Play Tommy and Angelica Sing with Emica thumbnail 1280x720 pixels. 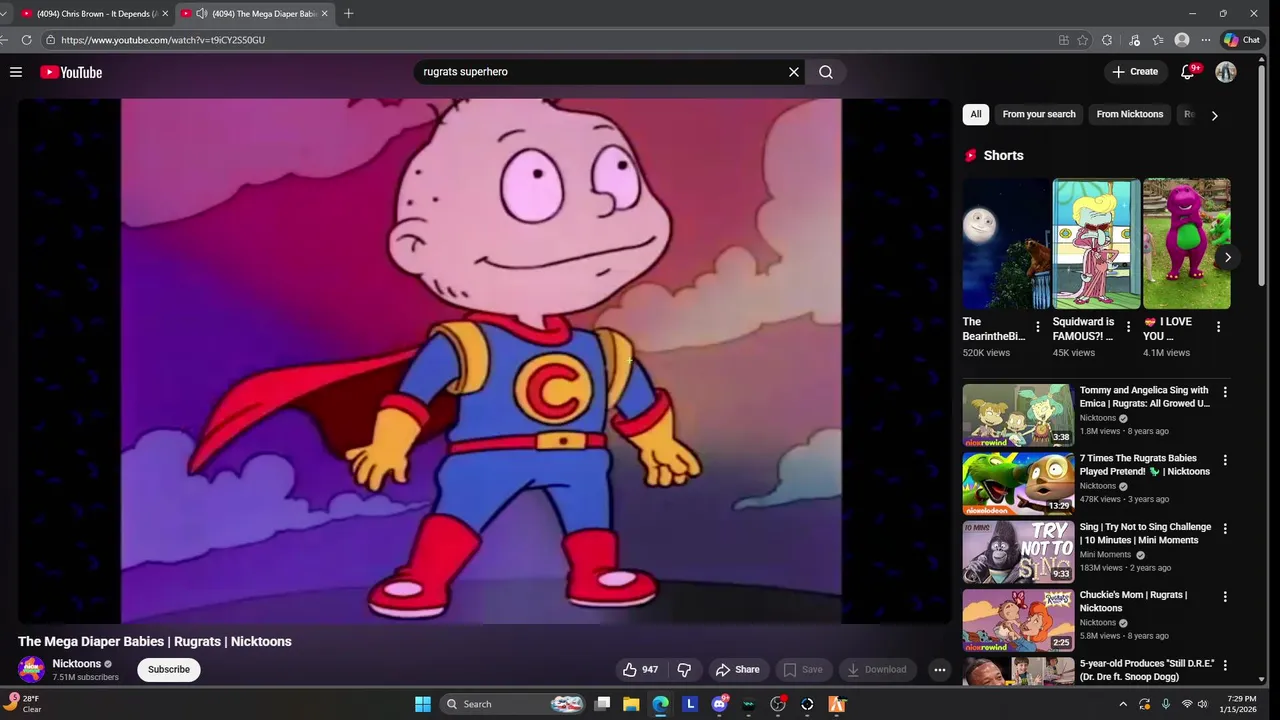1018,415
